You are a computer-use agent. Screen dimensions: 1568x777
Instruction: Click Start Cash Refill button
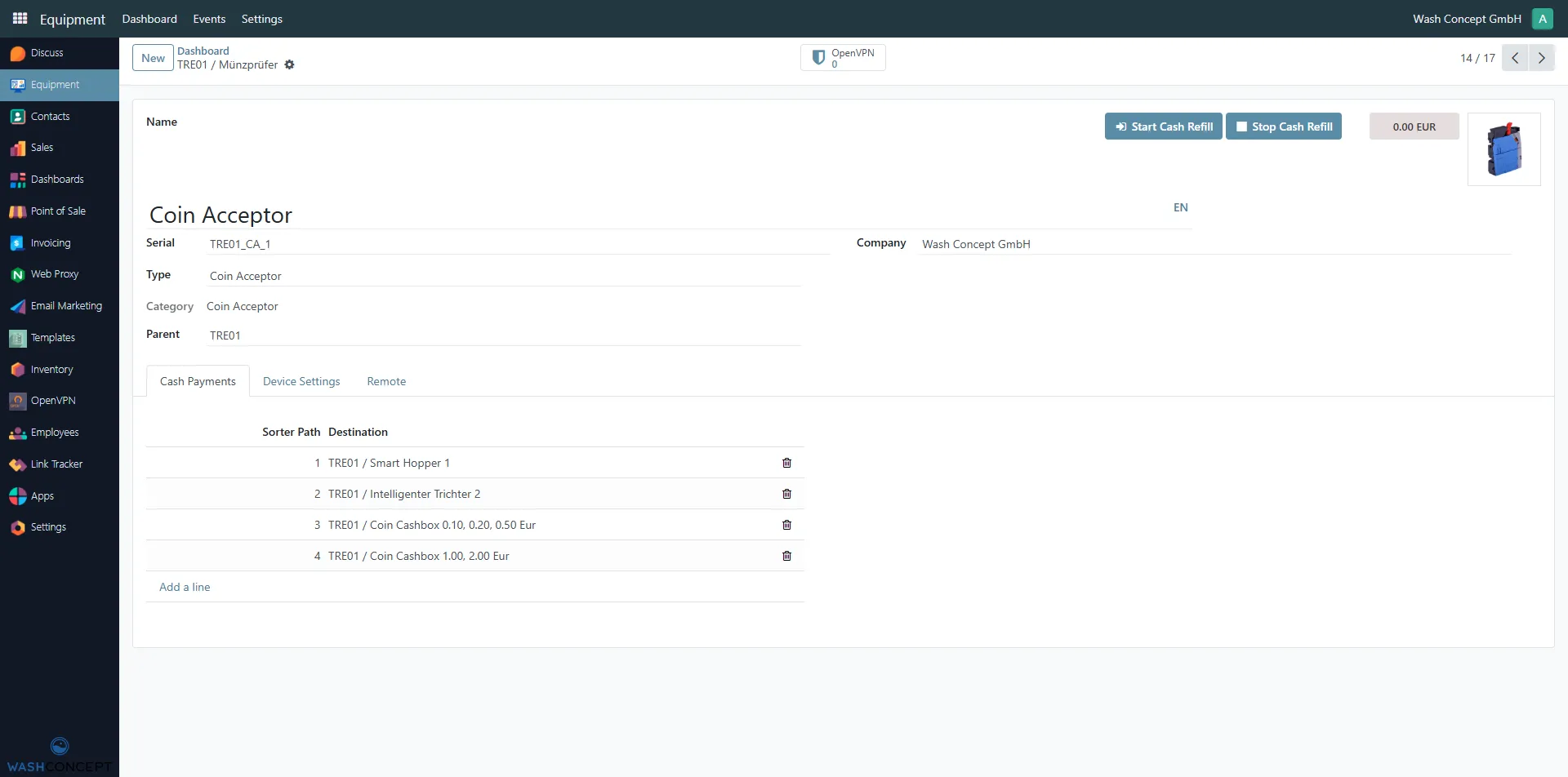click(x=1163, y=127)
